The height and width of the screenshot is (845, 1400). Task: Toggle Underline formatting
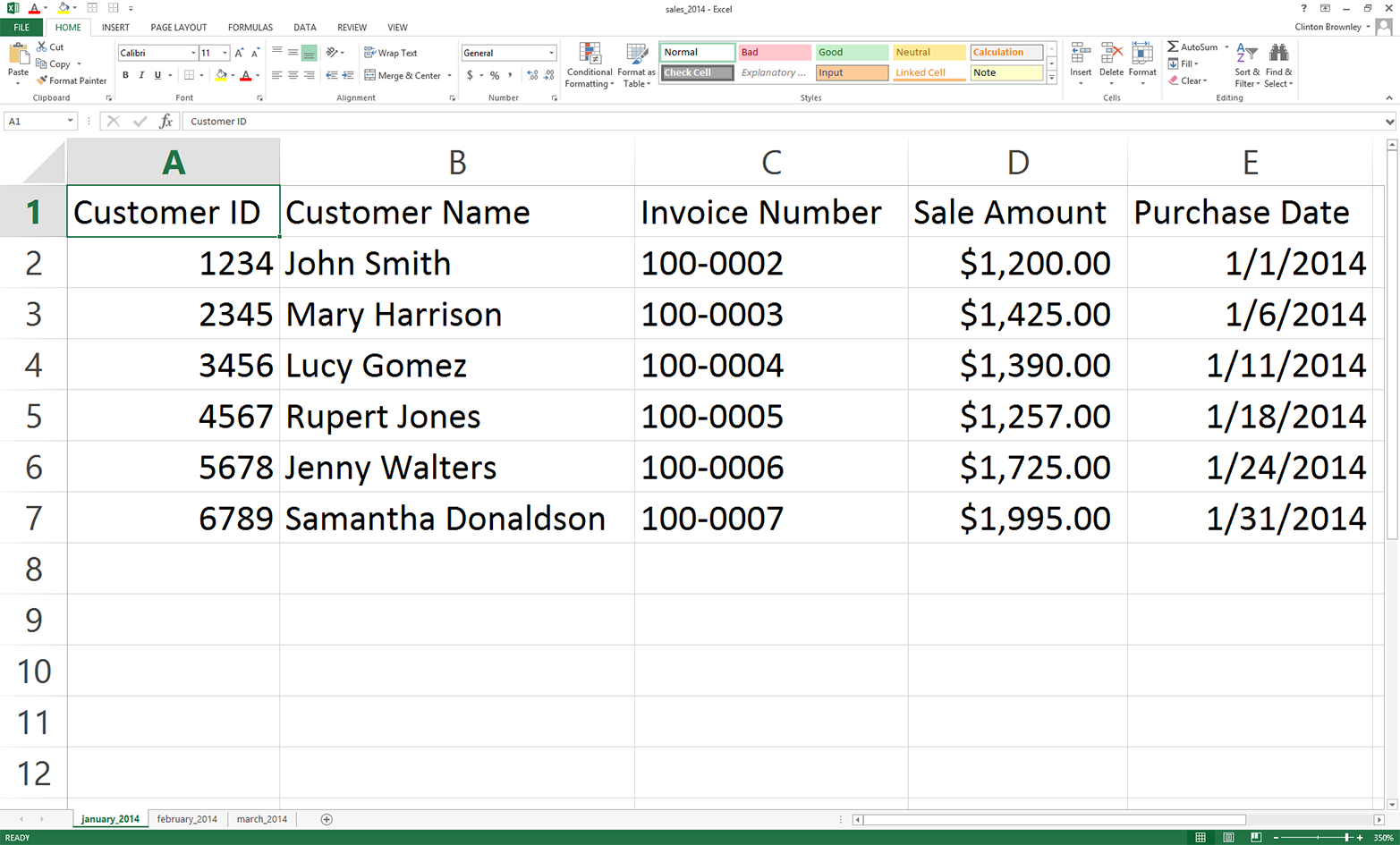[x=157, y=75]
